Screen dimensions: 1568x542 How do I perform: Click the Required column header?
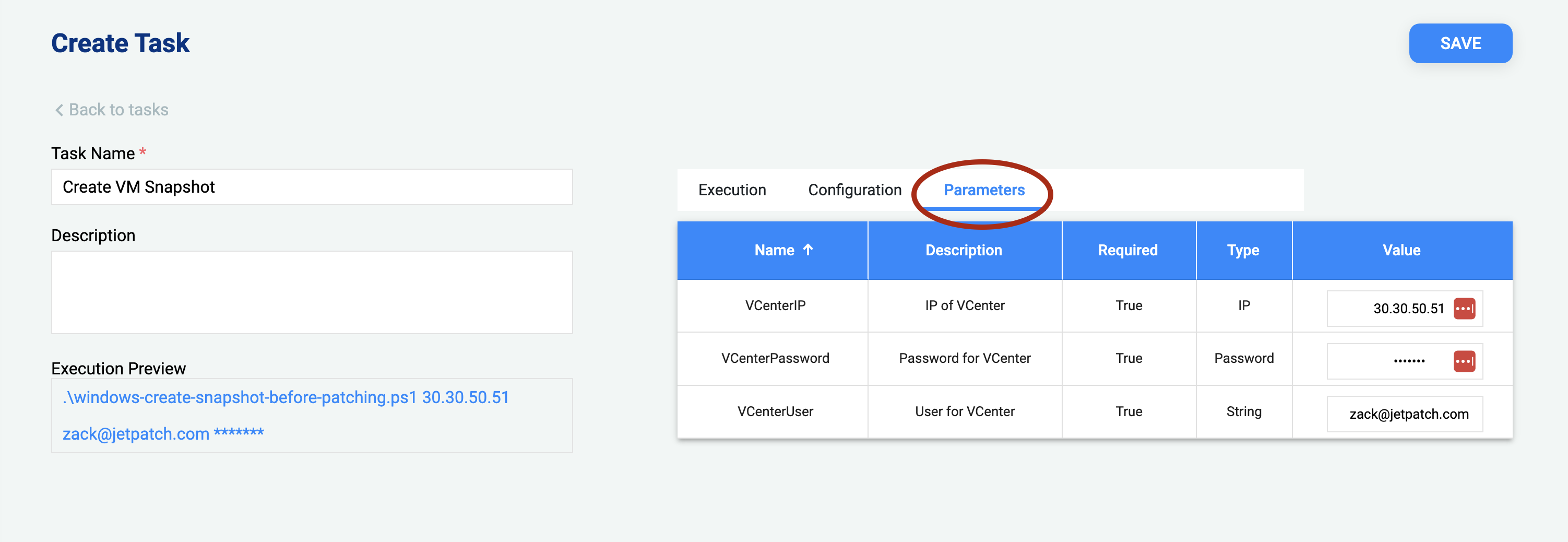(1129, 250)
